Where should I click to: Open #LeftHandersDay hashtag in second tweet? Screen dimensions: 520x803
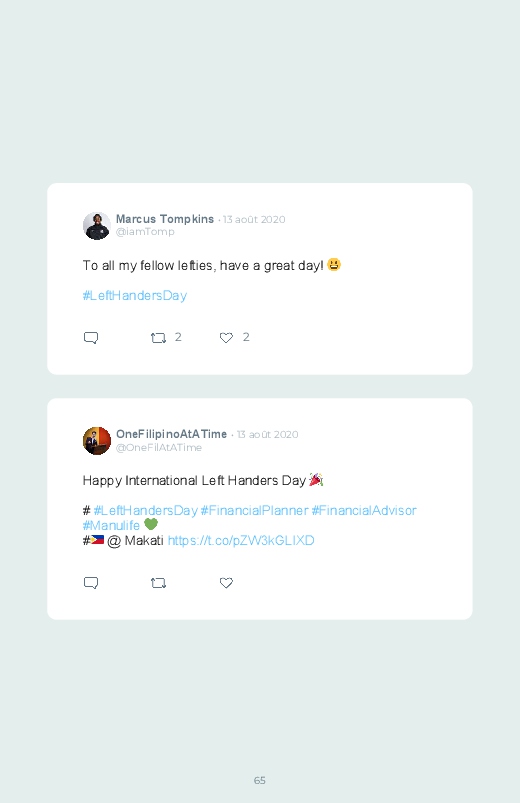145,511
